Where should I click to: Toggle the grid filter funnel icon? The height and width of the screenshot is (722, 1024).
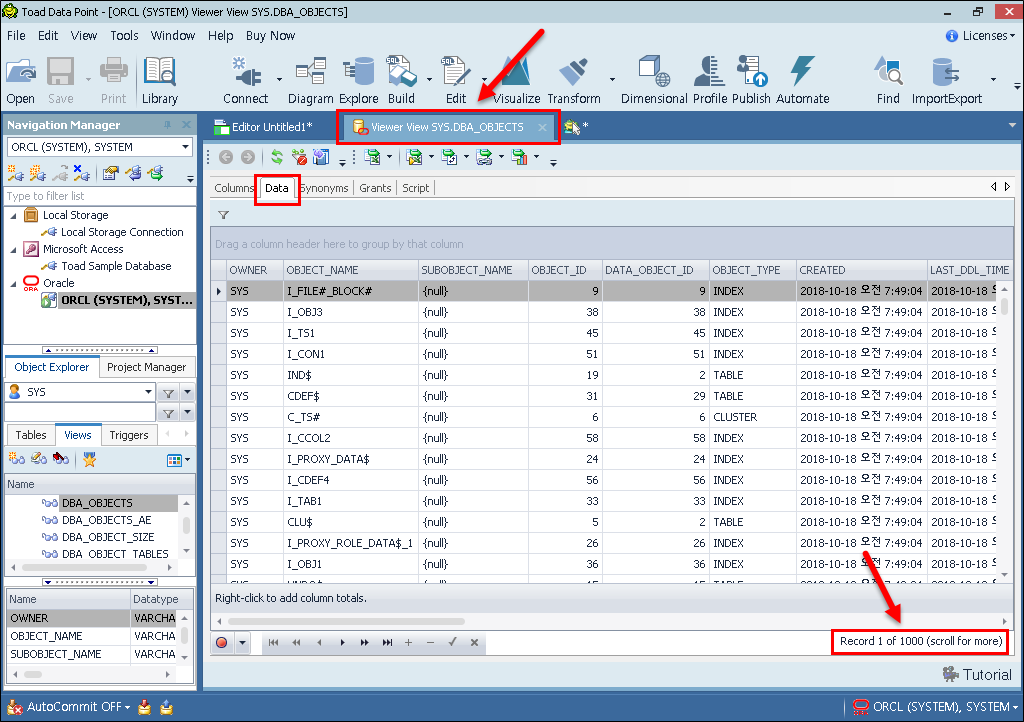(x=223, y=214)
